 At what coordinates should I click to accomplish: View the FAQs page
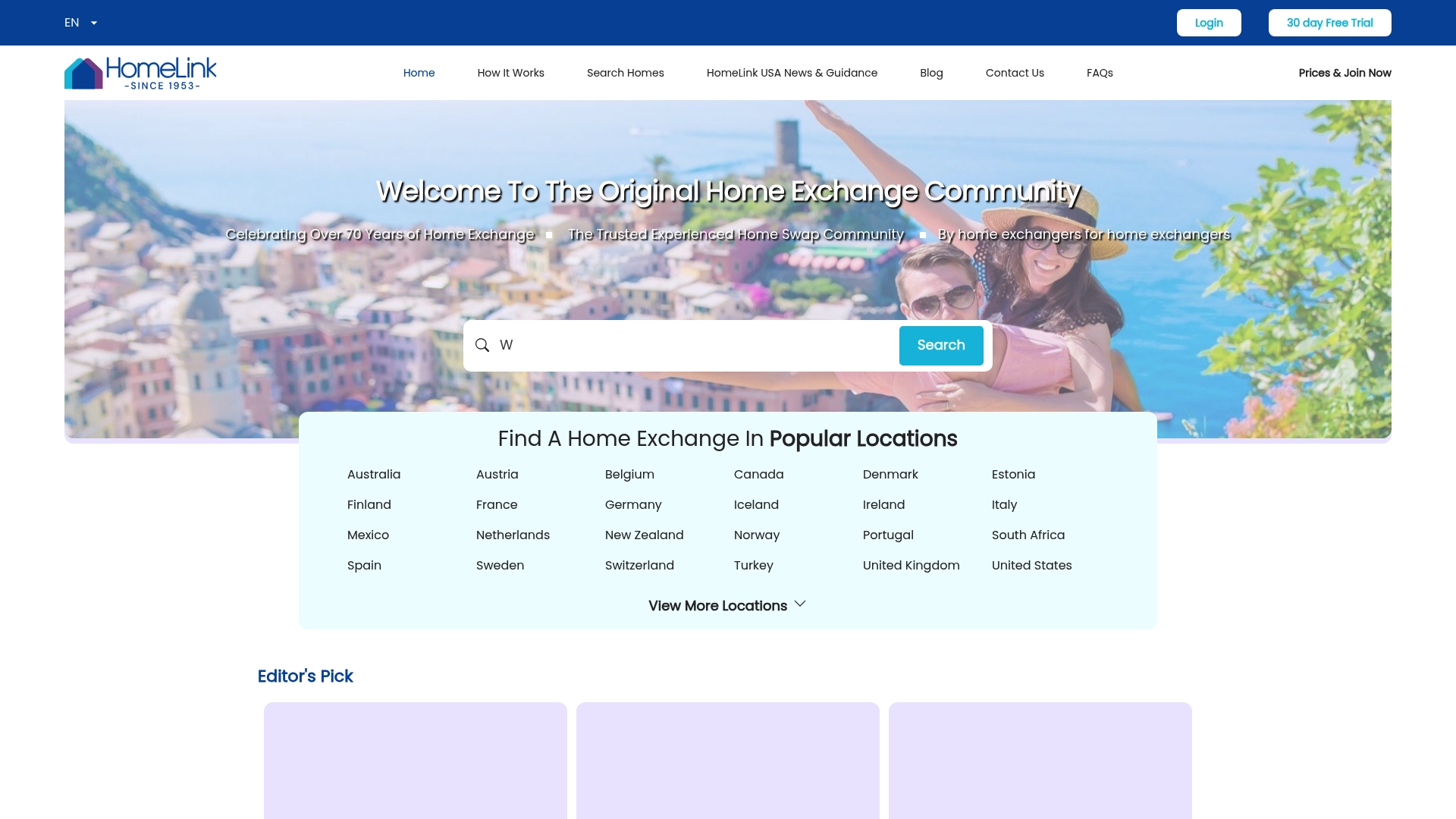click(x=1100, y=72)
